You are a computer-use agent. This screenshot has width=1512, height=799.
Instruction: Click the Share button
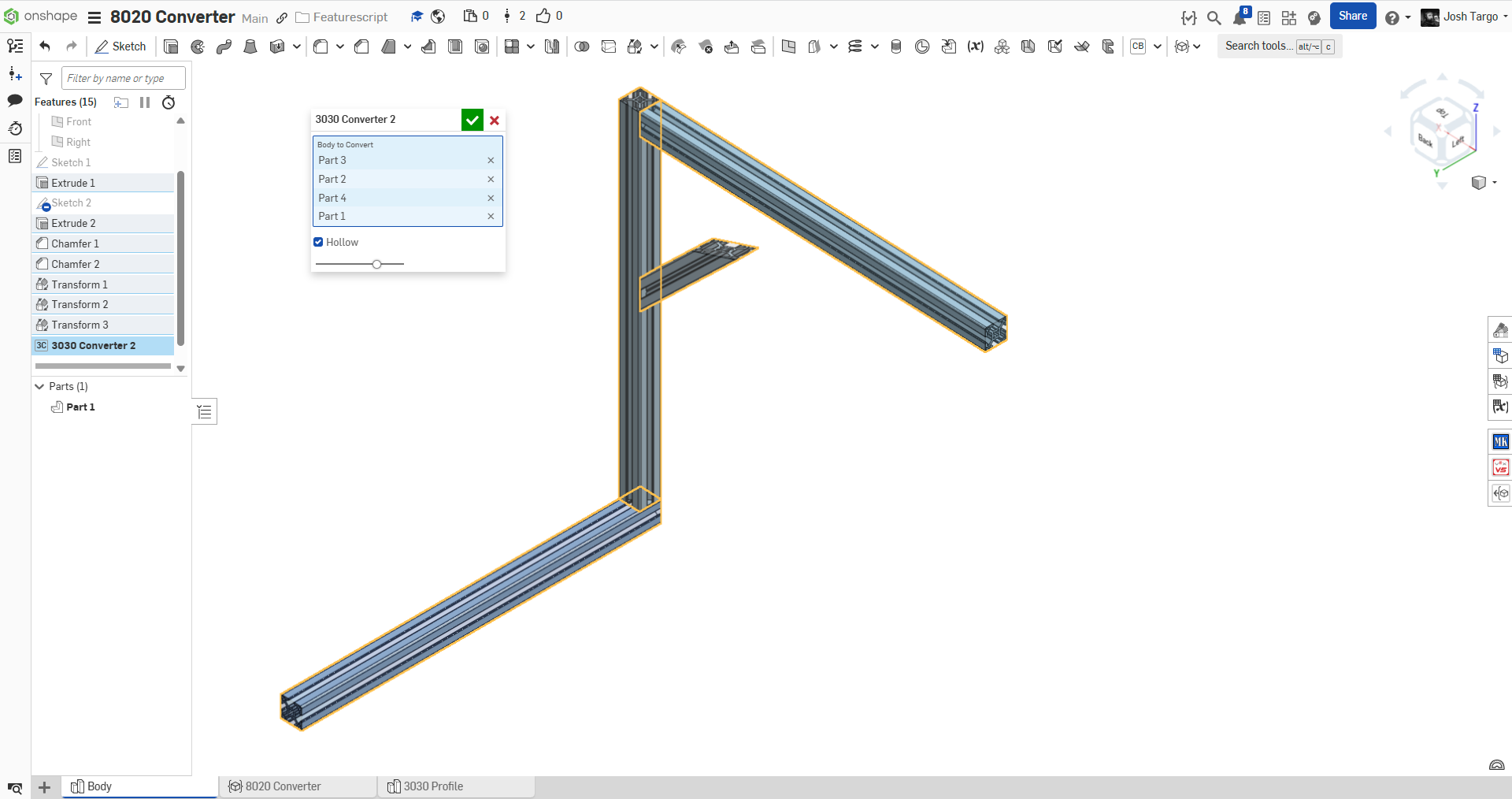(x=1353, y=16)
